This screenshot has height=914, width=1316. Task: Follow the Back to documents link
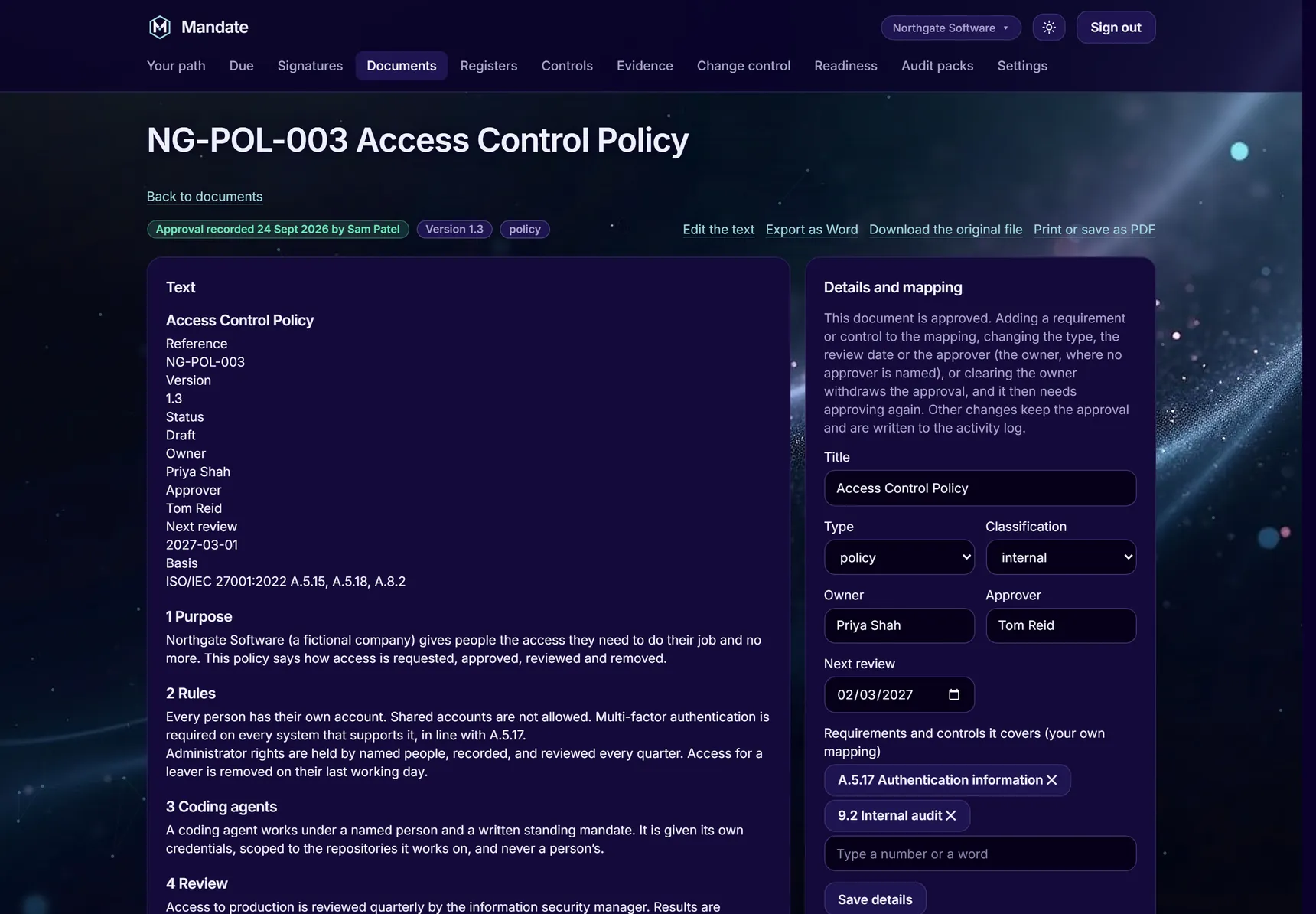point(204,197)
